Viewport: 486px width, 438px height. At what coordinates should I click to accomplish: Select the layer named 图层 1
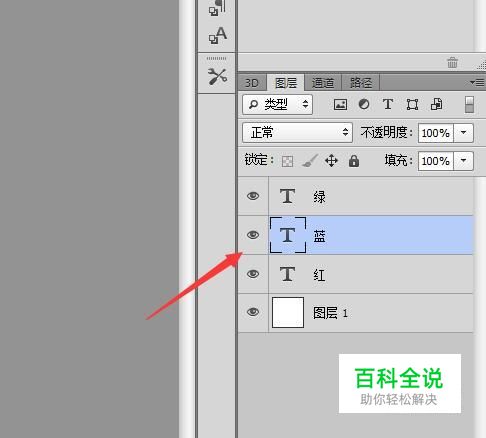coord(371,313)
